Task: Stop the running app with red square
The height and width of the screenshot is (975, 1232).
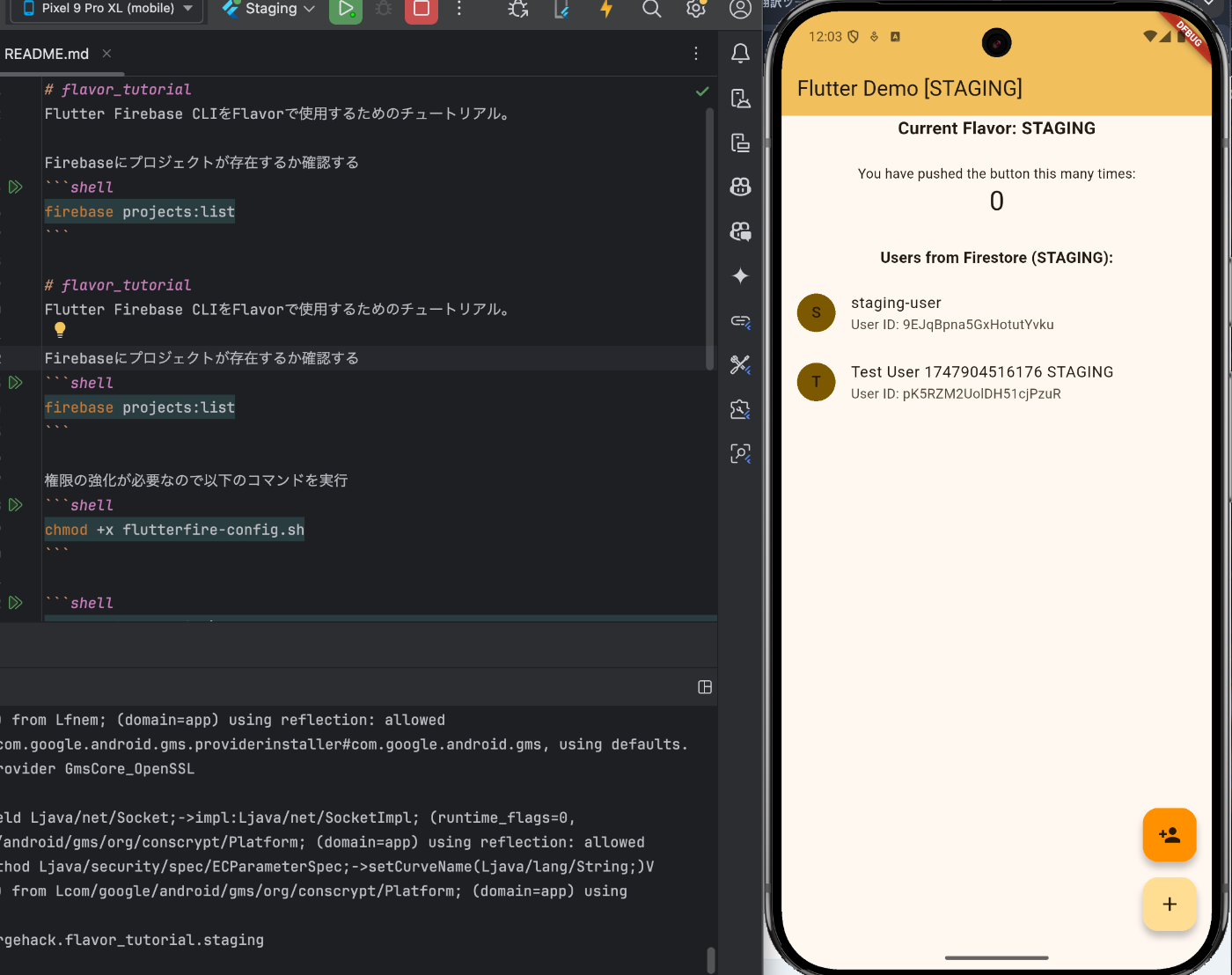Action: [x=422, y=9]
